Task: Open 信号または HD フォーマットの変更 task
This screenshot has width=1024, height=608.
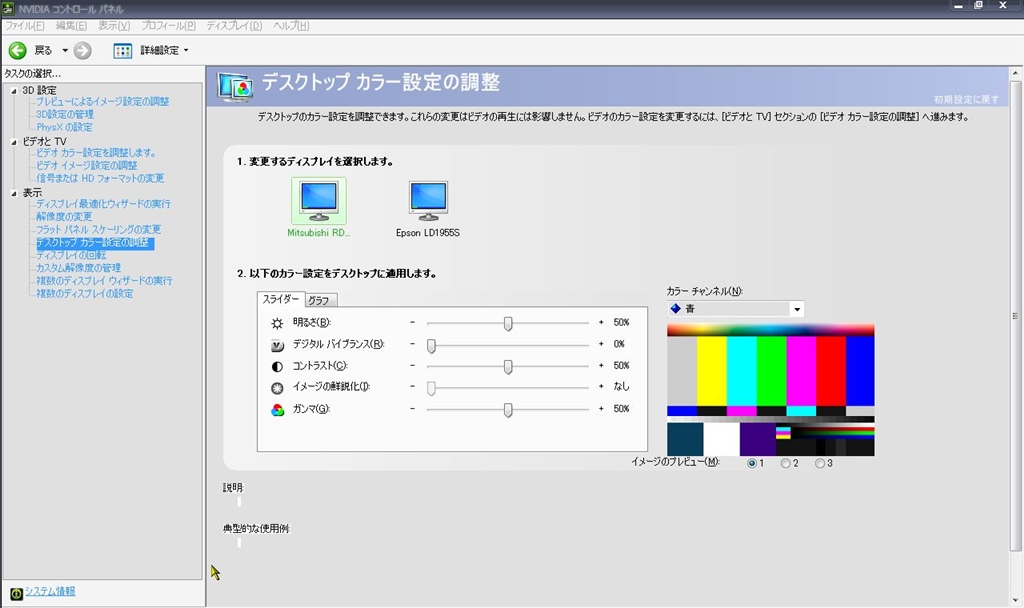Action: coord(100,178)
